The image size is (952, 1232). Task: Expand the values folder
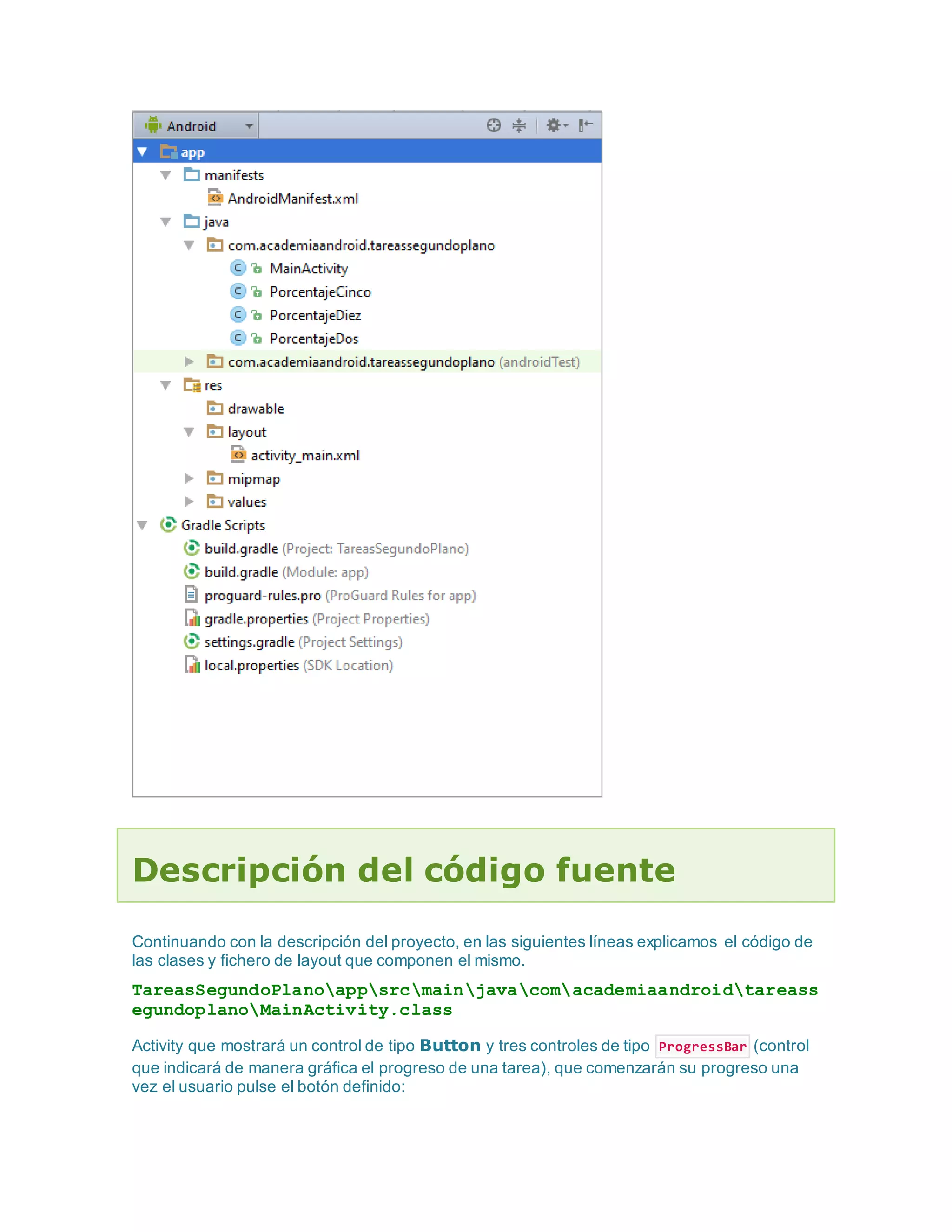pyautogui.click(x=189, y=502)
